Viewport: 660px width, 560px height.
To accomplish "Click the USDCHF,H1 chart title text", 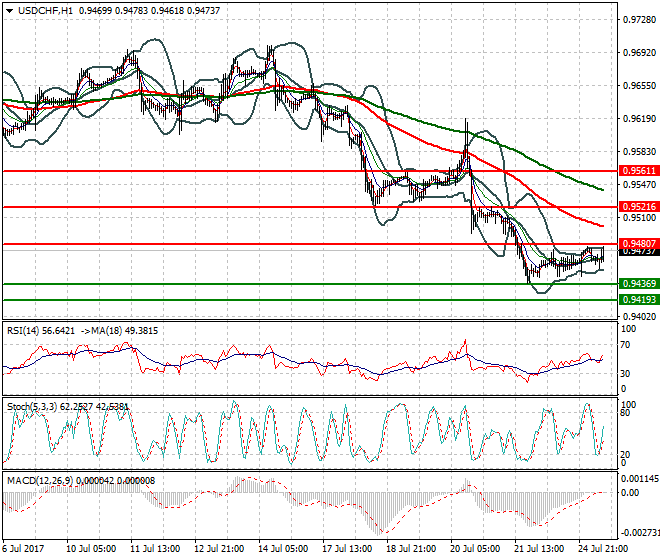I will coord(45,11).
